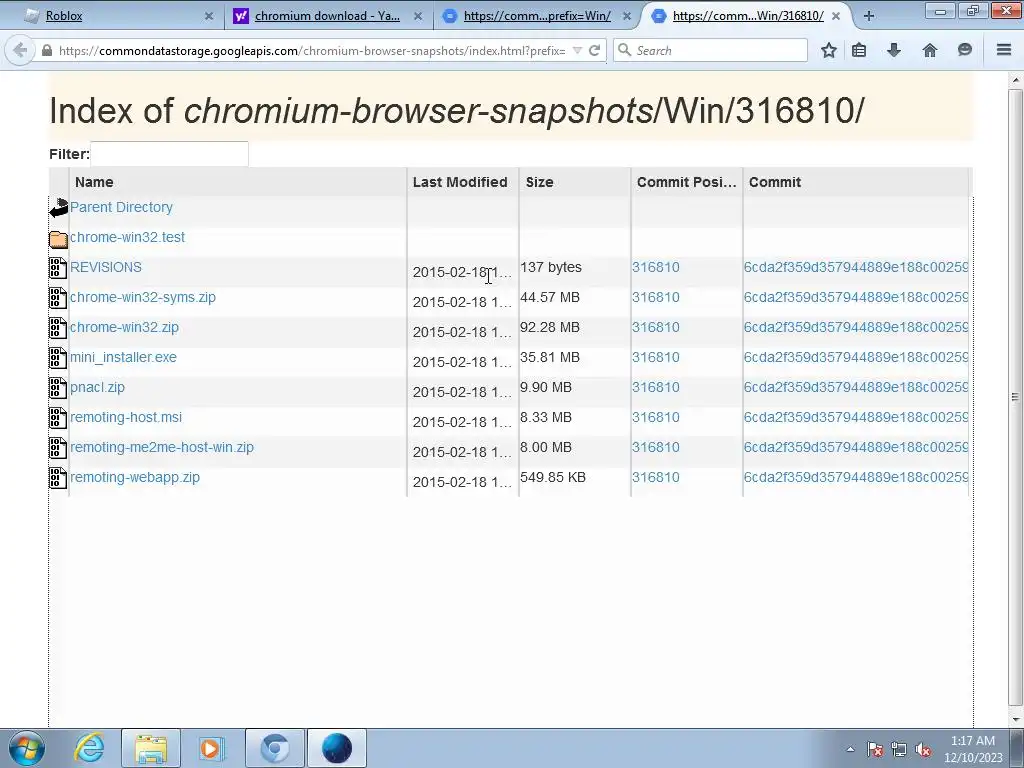Close the prefix=Win/ tab
Viewport: 1024px width, 768px height.
(x=627, y=16)
